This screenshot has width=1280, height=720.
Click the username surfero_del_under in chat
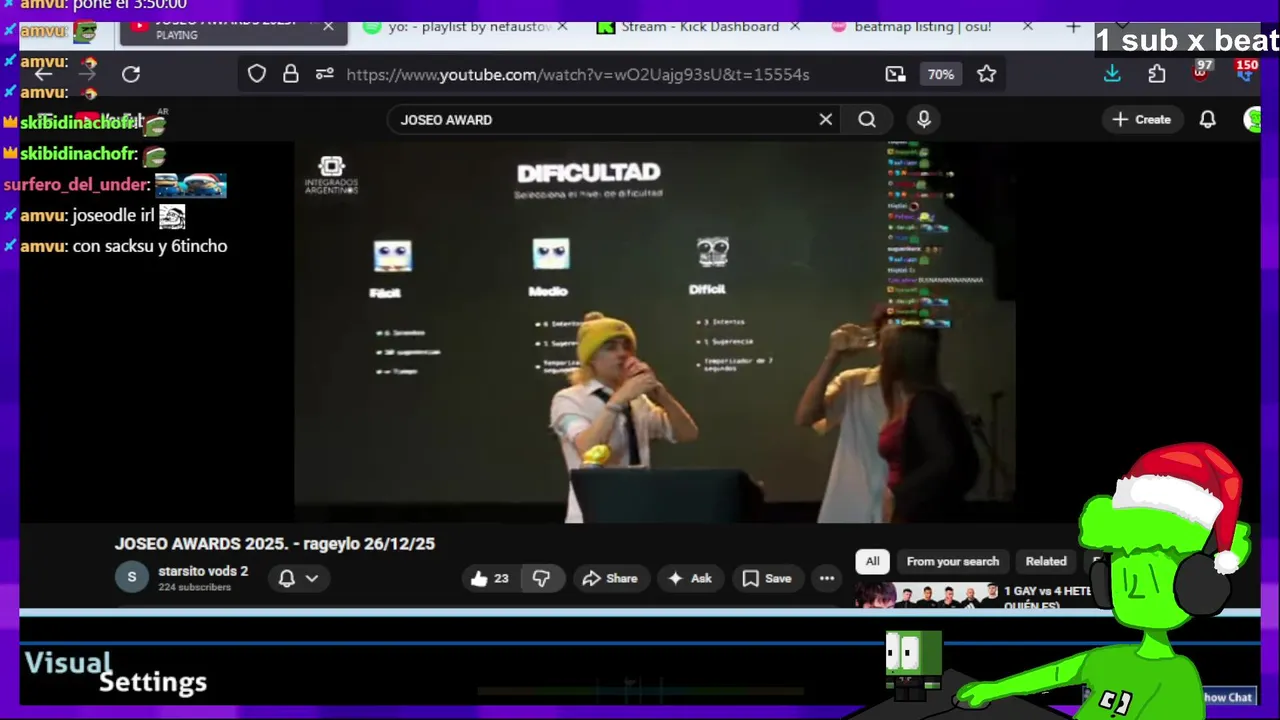click(76, 185)
